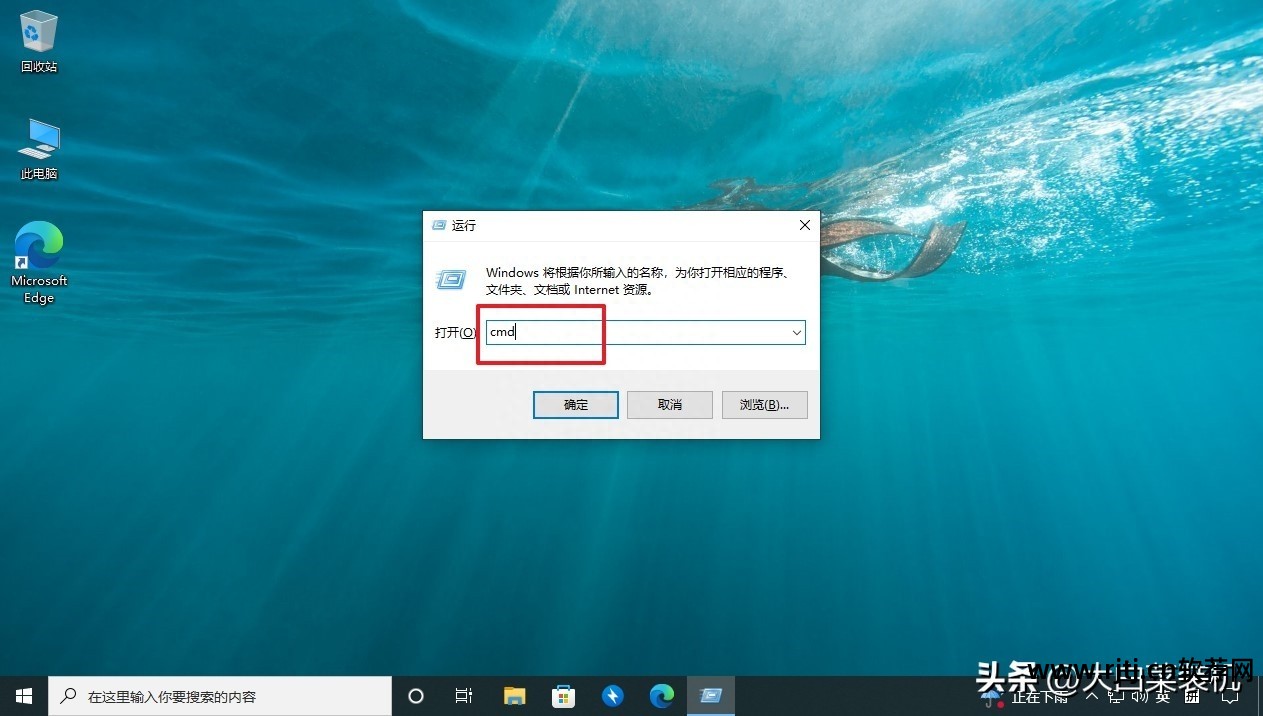The image size is (1263, 716).
Task: Click the 确定 (OK) button
Action: (576, 405)
